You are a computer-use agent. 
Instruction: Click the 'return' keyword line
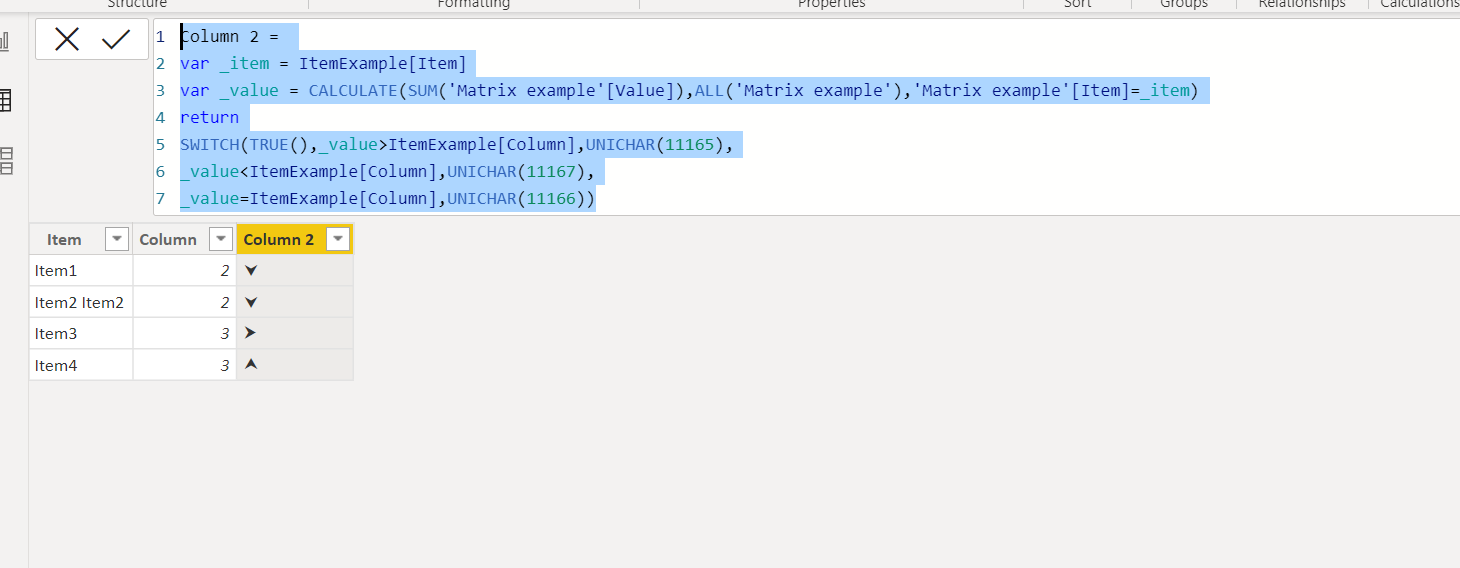(x=209, y=118)
